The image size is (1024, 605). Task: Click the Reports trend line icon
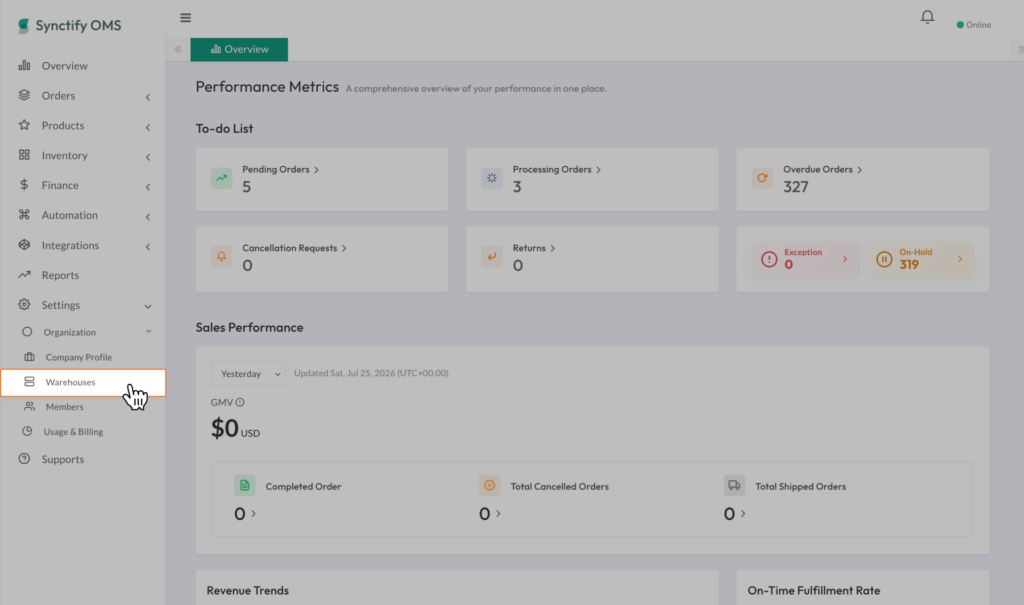click(x=24, y=274)
